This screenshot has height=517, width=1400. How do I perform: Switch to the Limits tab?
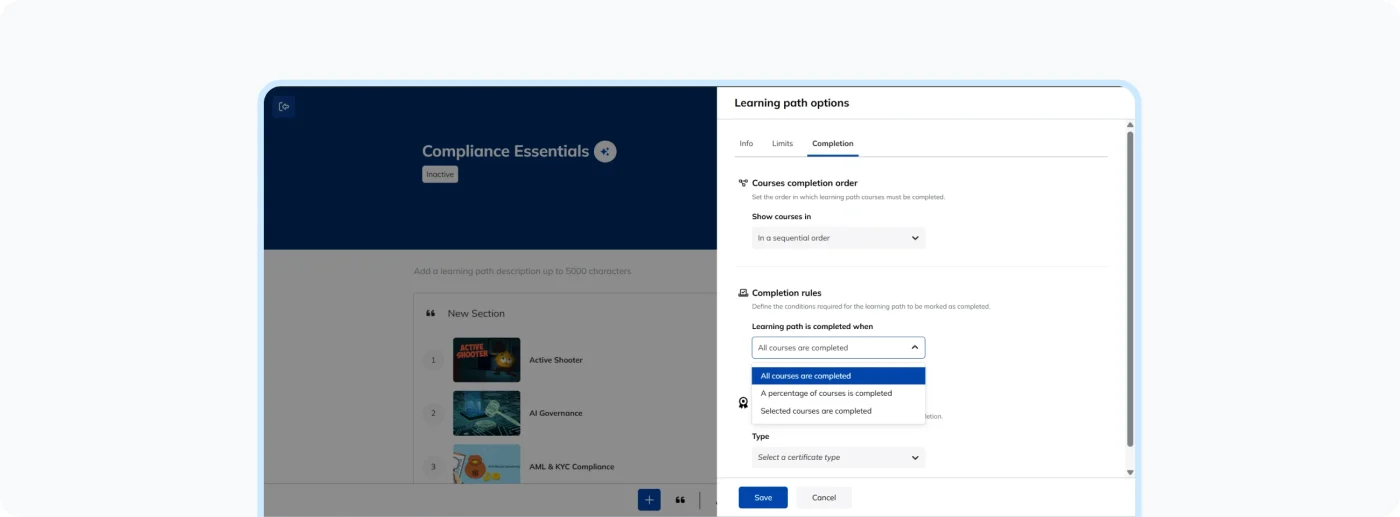(782, 144)
